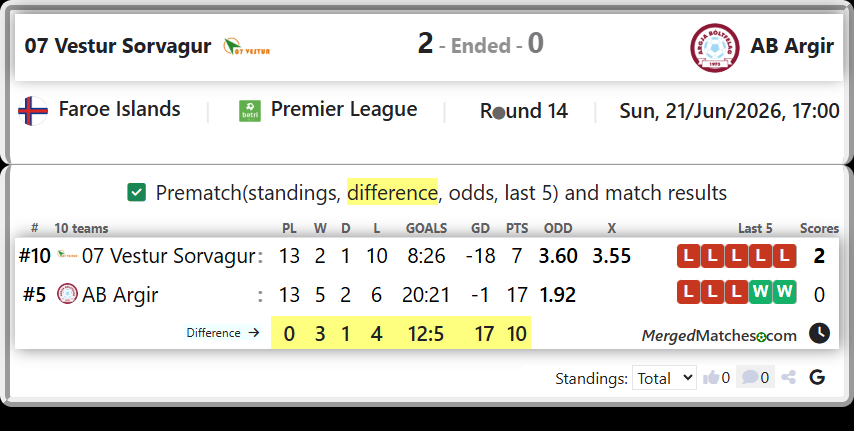
Task: Click the Faroe Islands country label
Action: click(119, 109)
